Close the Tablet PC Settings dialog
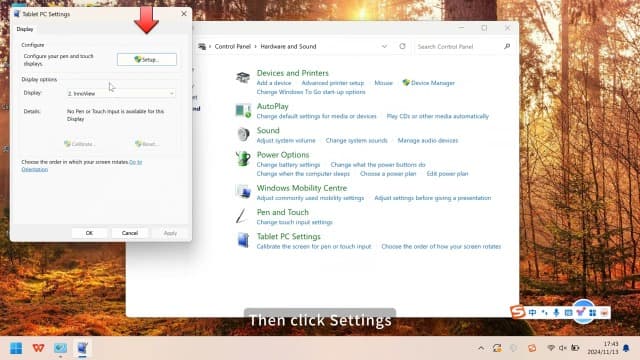 pyautogui.click(x=184, y=14)
